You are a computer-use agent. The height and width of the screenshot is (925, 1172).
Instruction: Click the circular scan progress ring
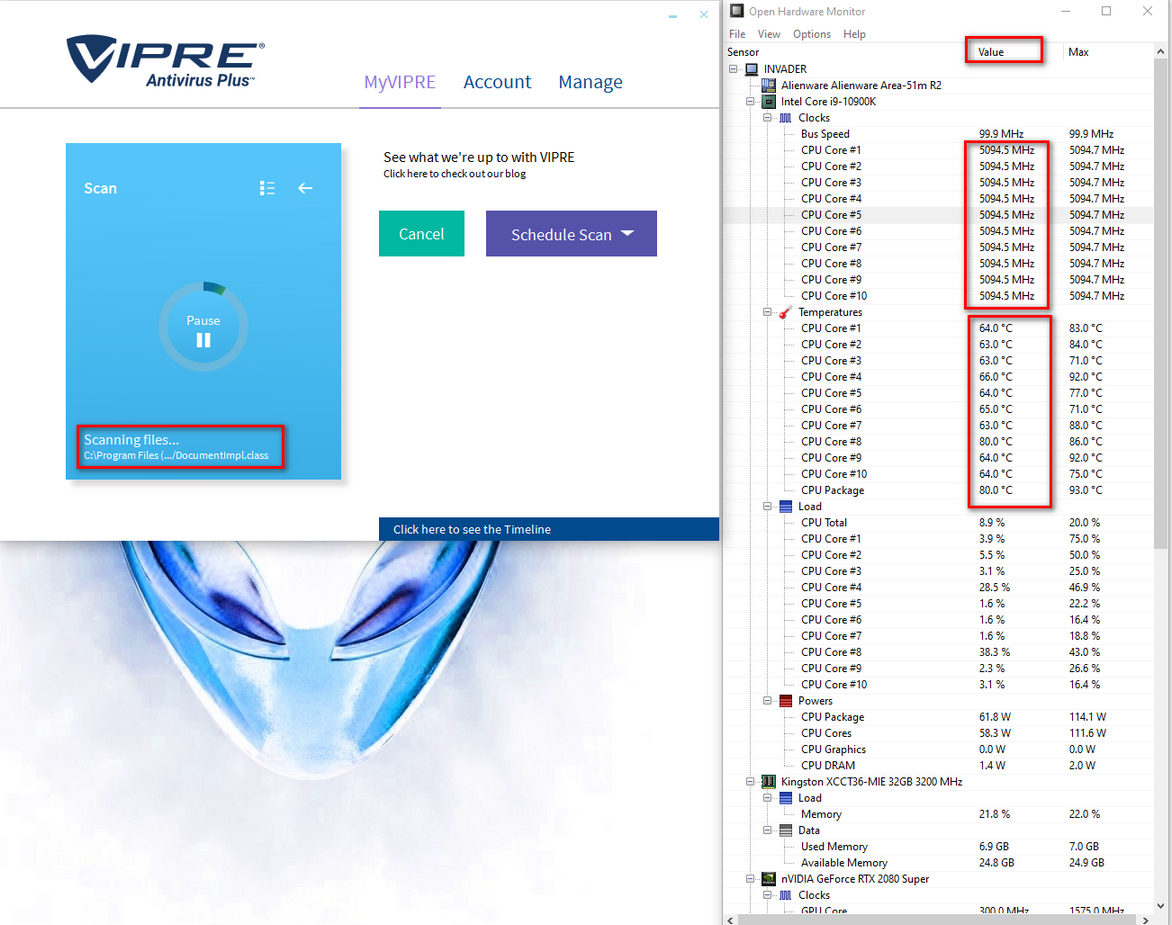click(203, 327)
